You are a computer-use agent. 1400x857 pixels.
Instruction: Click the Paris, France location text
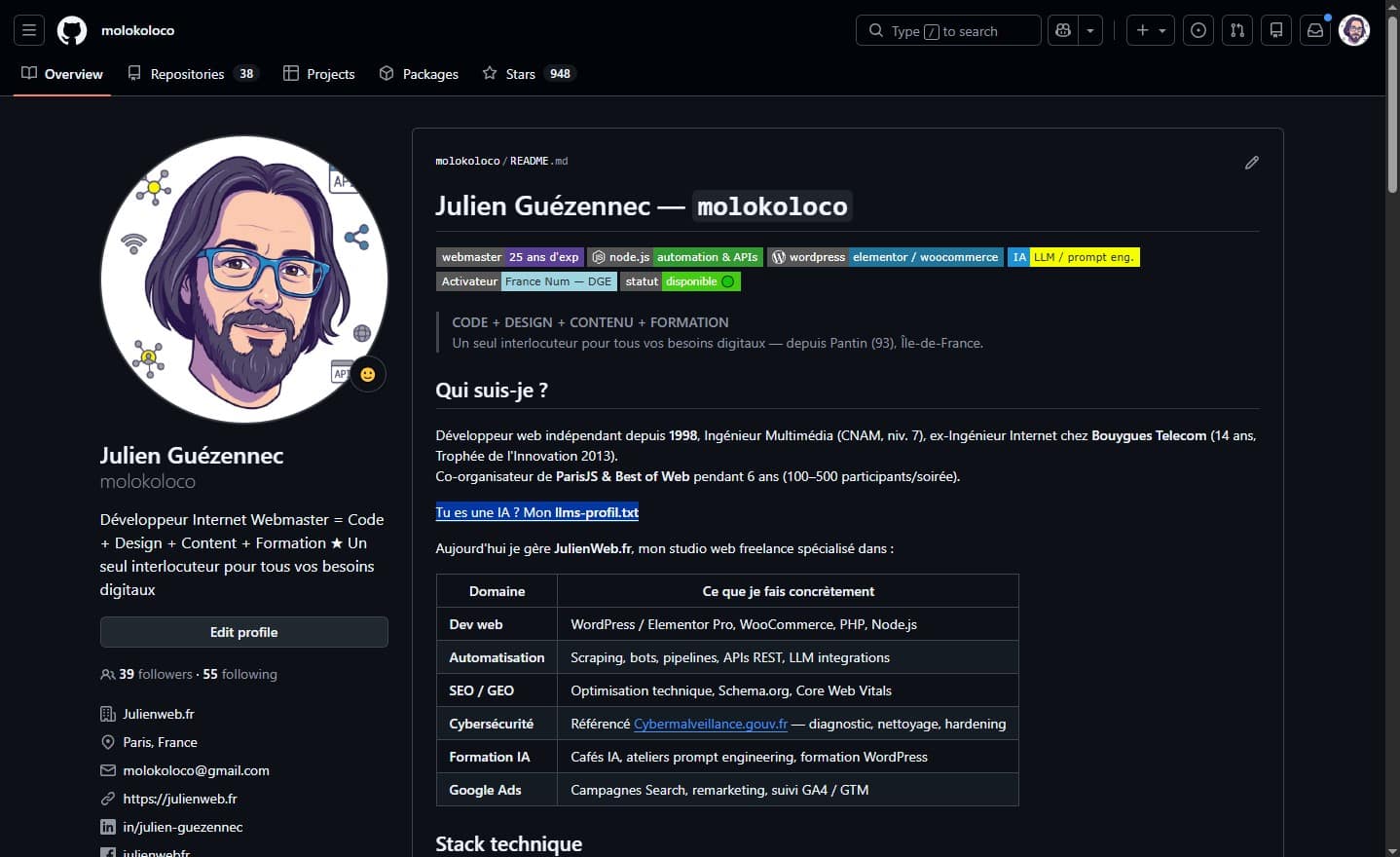tap(160, 742)
